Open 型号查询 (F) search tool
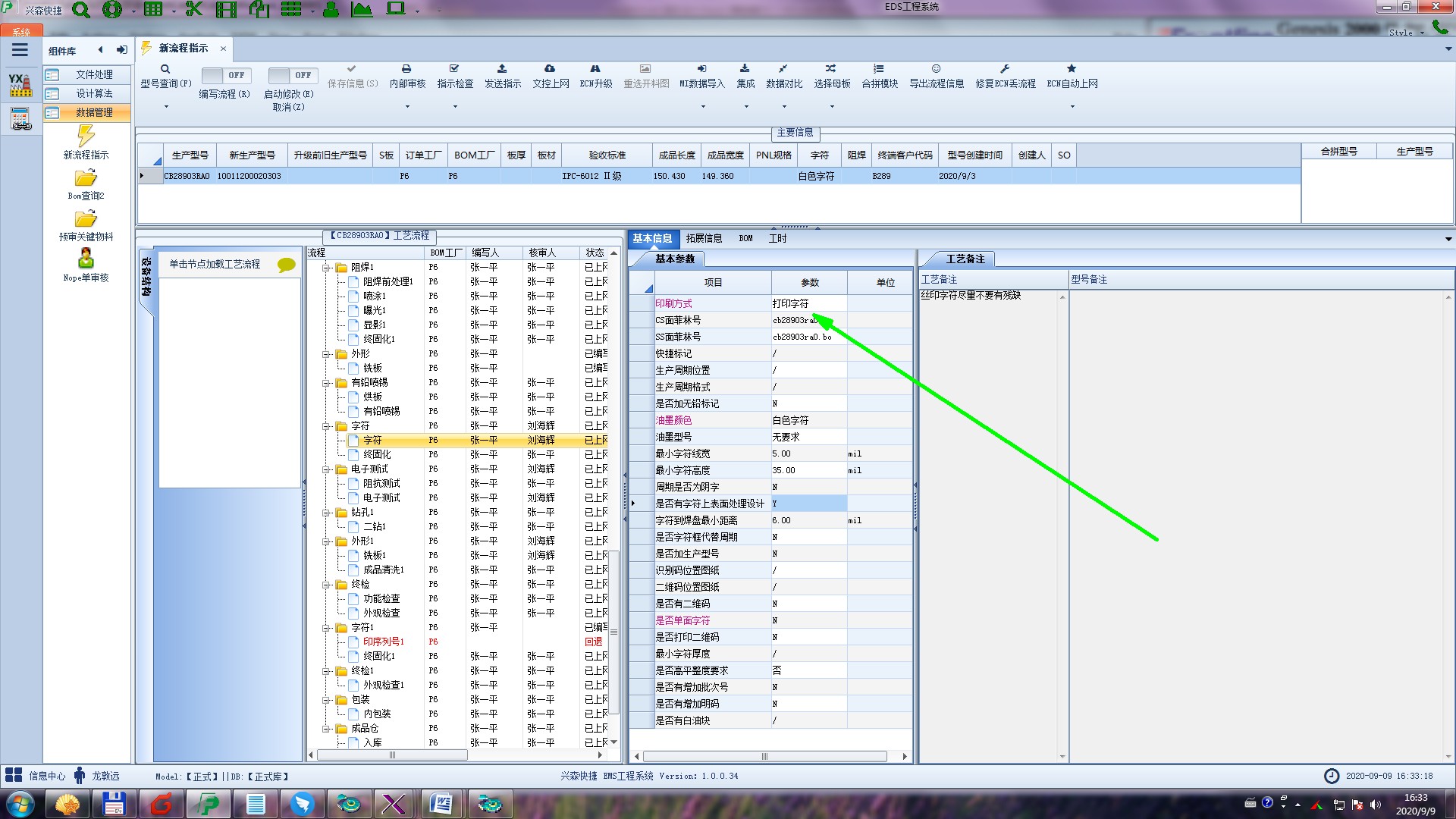The image size is (1456, 819). coord(166,76)
